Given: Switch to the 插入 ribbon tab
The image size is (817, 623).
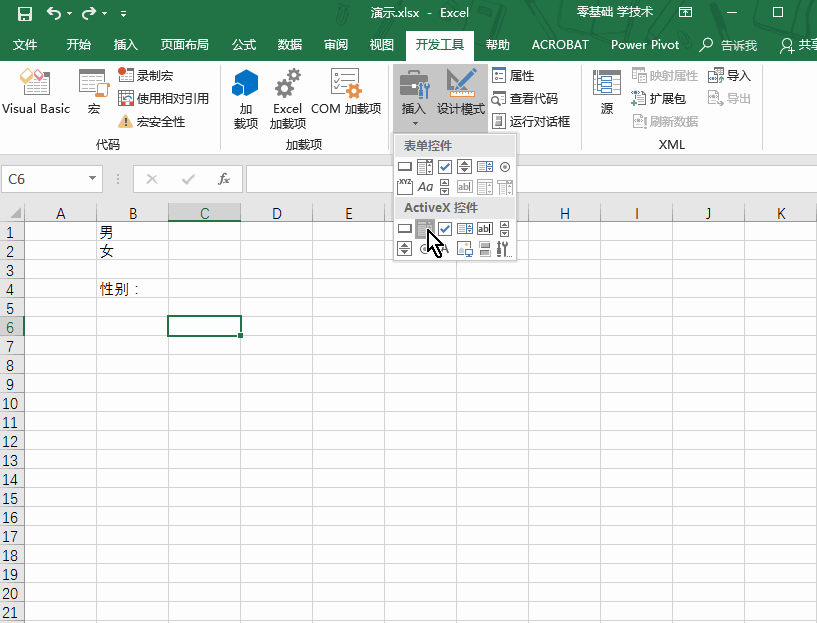Looking at the screenshot, I should click(x=126, y=45).
